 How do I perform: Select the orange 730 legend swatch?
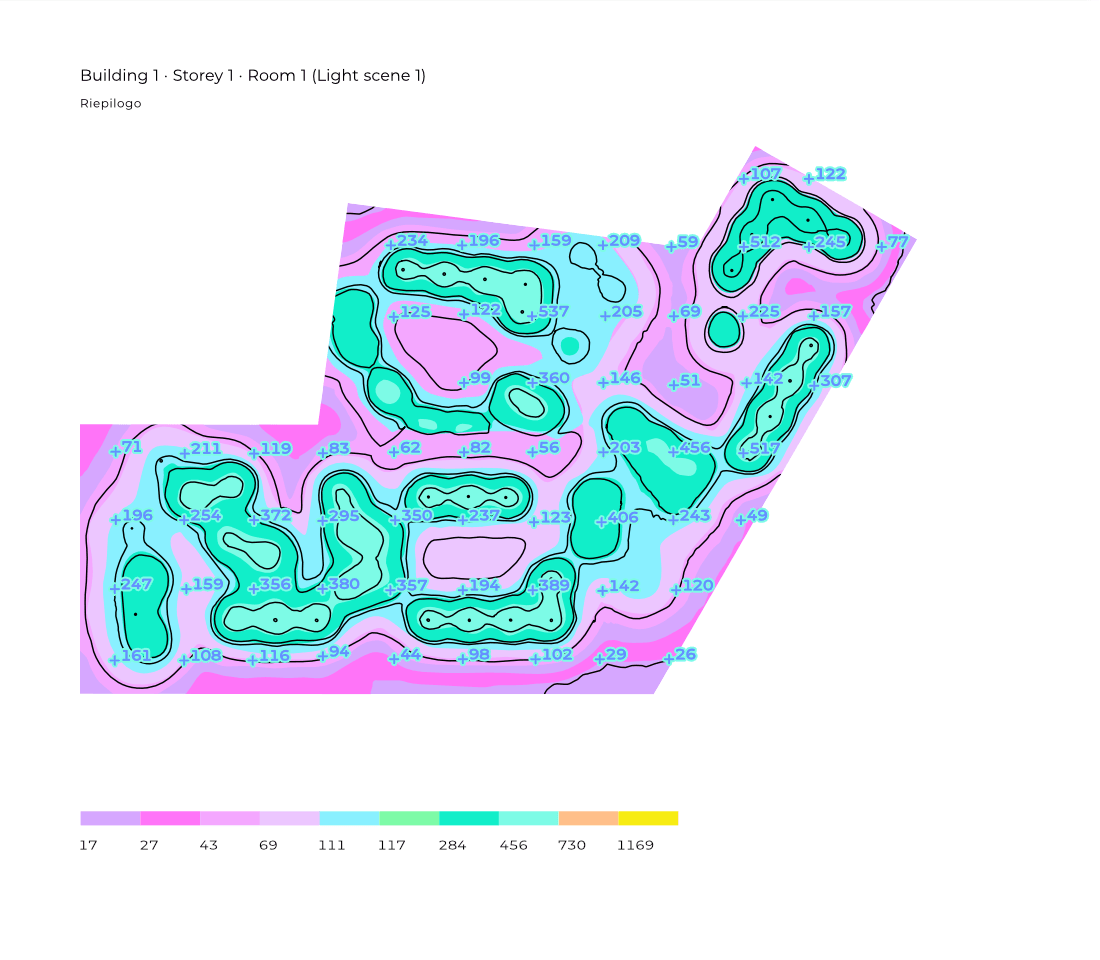click(x=588, y=818)
